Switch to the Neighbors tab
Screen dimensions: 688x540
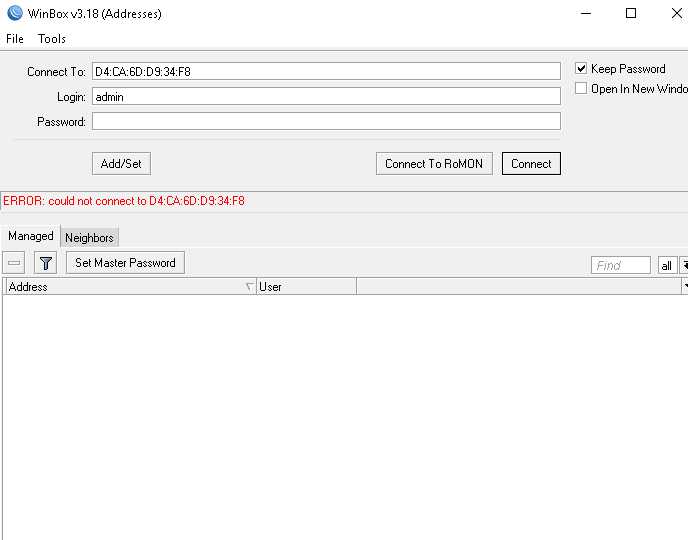coord(90,238)
